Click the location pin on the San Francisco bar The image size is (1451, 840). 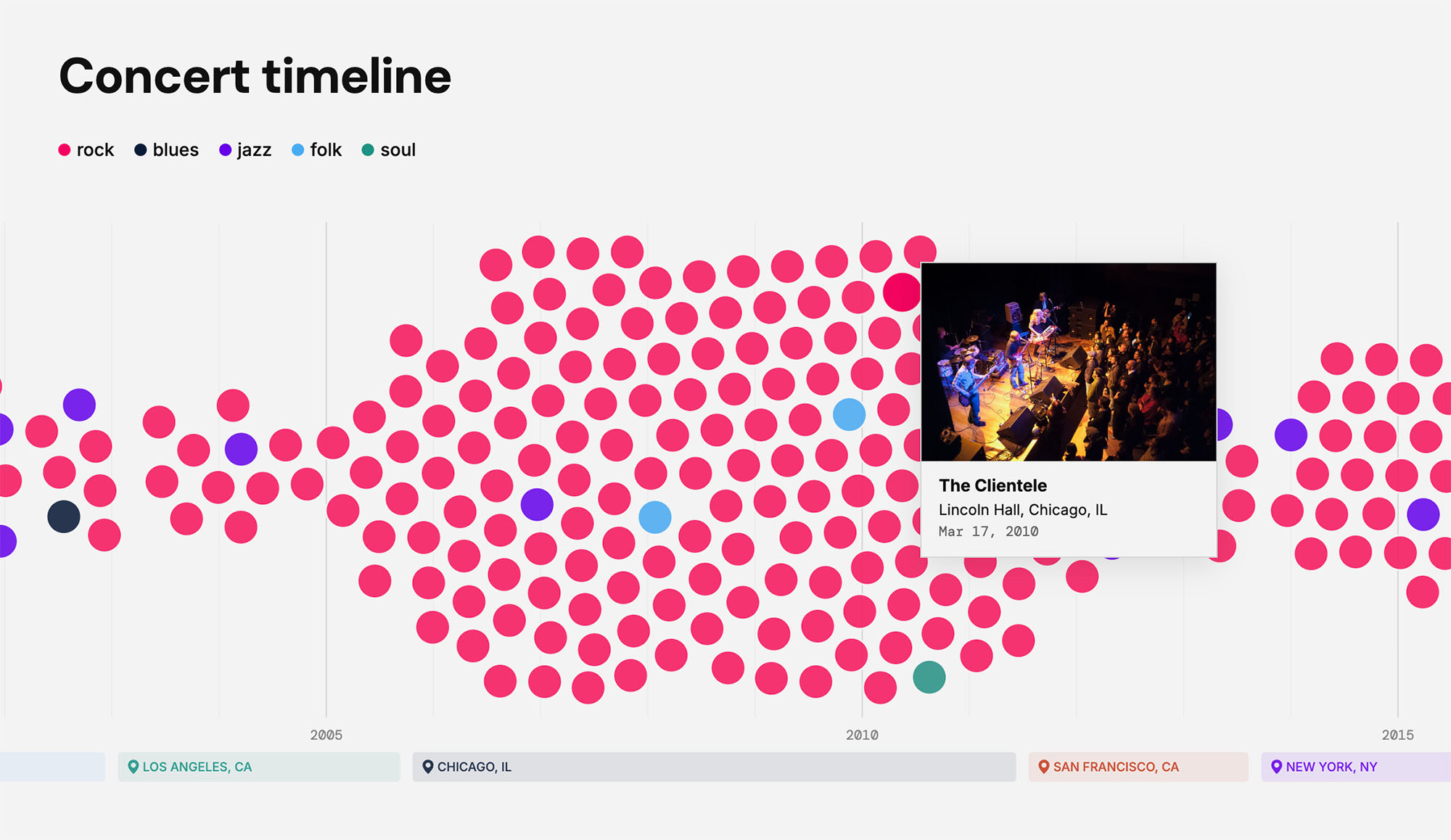1043,766
